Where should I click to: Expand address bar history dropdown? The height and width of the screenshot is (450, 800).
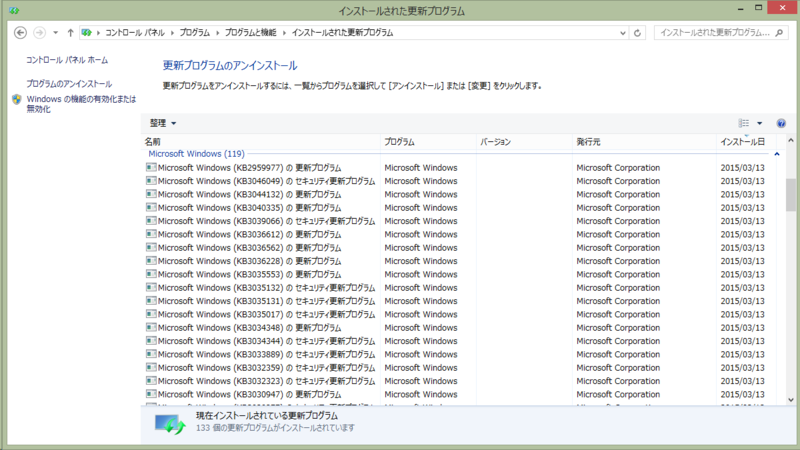623,33
